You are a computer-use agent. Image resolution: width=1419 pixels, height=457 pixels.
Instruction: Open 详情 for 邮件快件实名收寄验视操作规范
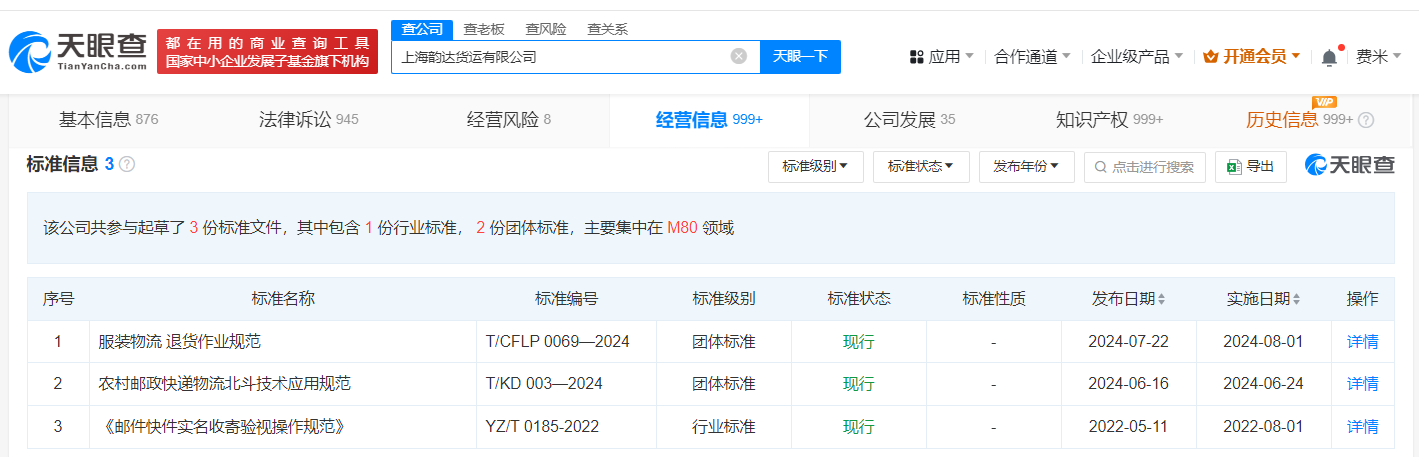coord(1362,427)
